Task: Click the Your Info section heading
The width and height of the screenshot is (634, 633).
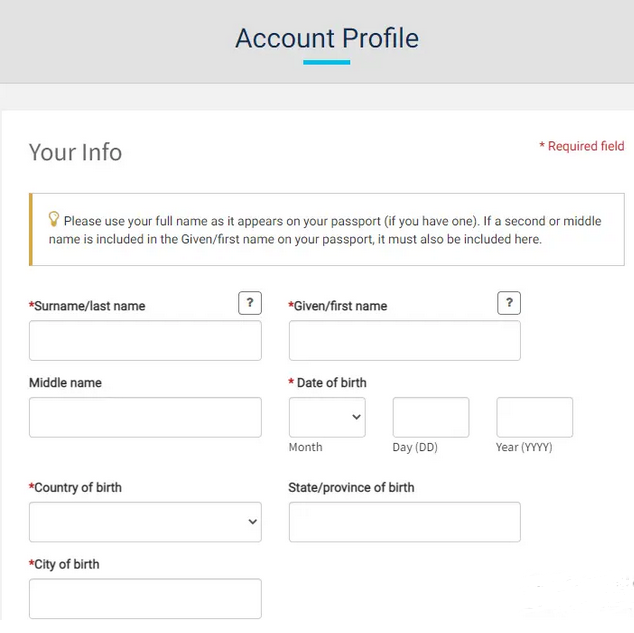Action: [x=75, y=152]
